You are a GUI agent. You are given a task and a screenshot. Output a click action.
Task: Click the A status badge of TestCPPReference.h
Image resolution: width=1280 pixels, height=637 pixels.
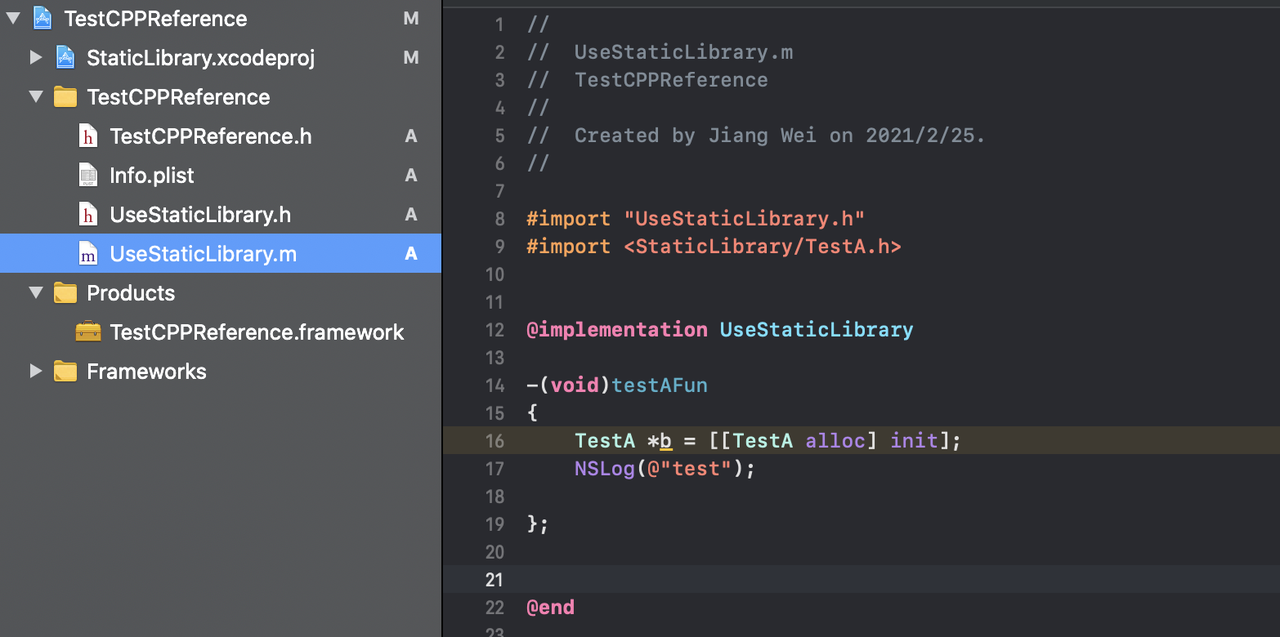(x=411, y=136)
